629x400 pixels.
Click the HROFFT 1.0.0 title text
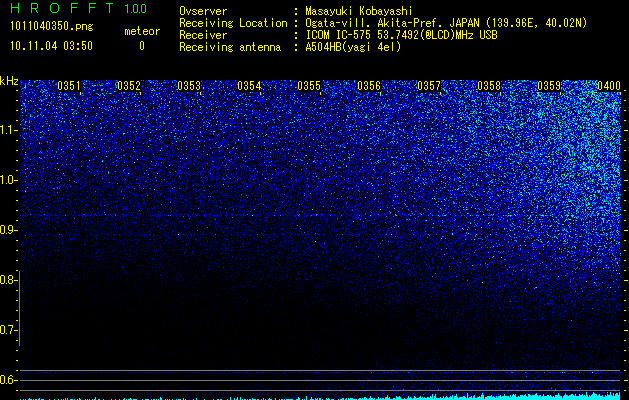pos(78,8)
